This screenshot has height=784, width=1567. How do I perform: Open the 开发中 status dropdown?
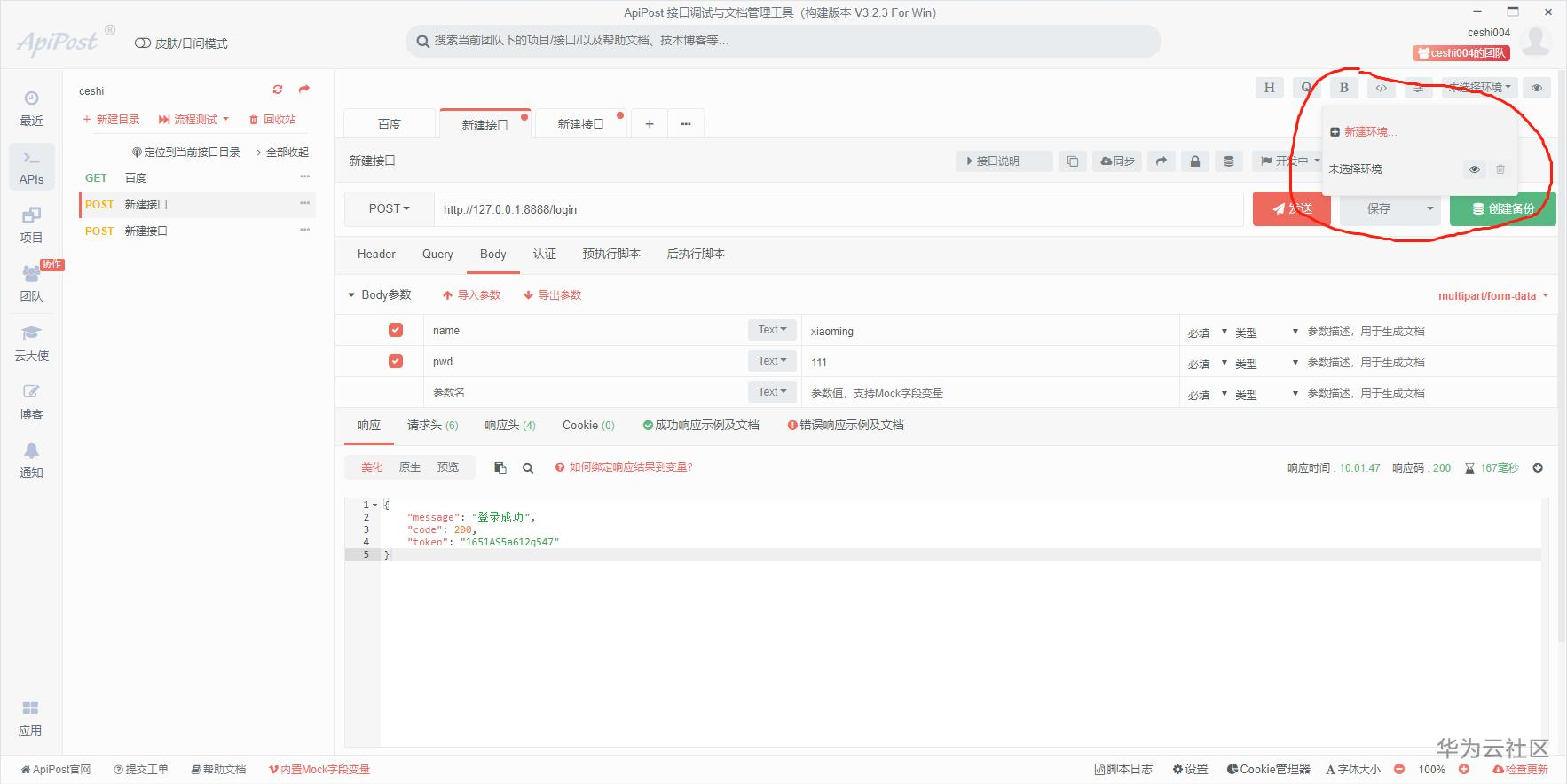click(1291, 161)
